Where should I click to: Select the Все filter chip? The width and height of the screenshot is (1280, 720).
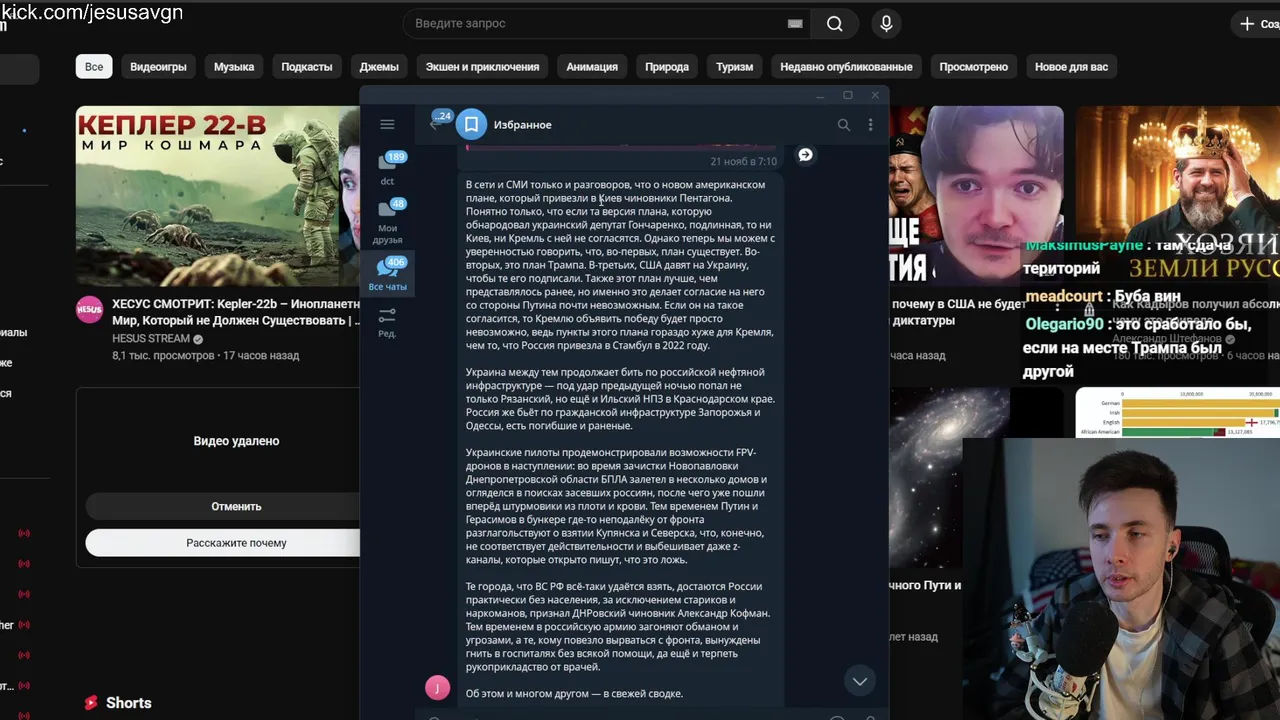point(94,67)
